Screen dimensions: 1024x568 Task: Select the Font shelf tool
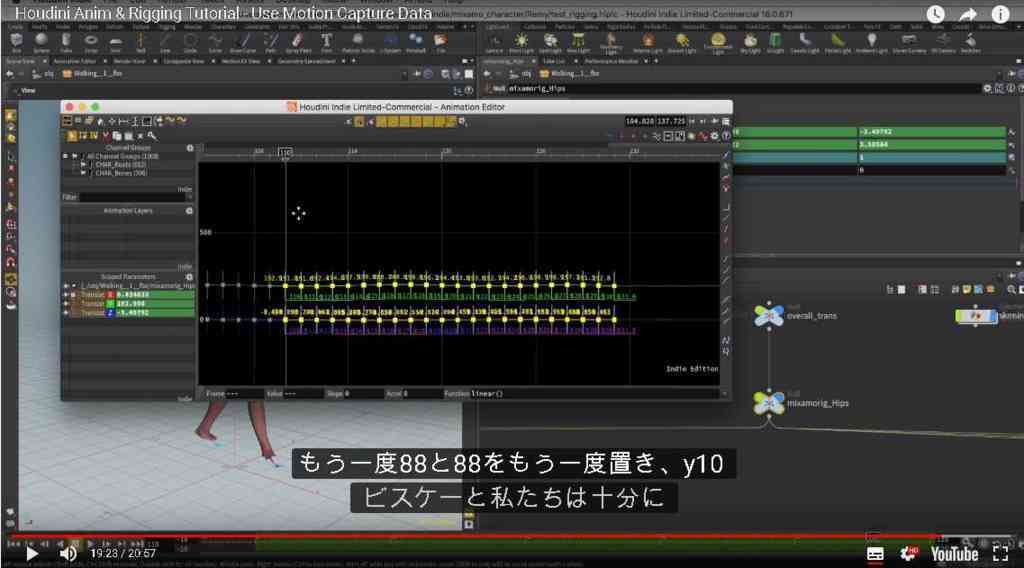point(326,41)
